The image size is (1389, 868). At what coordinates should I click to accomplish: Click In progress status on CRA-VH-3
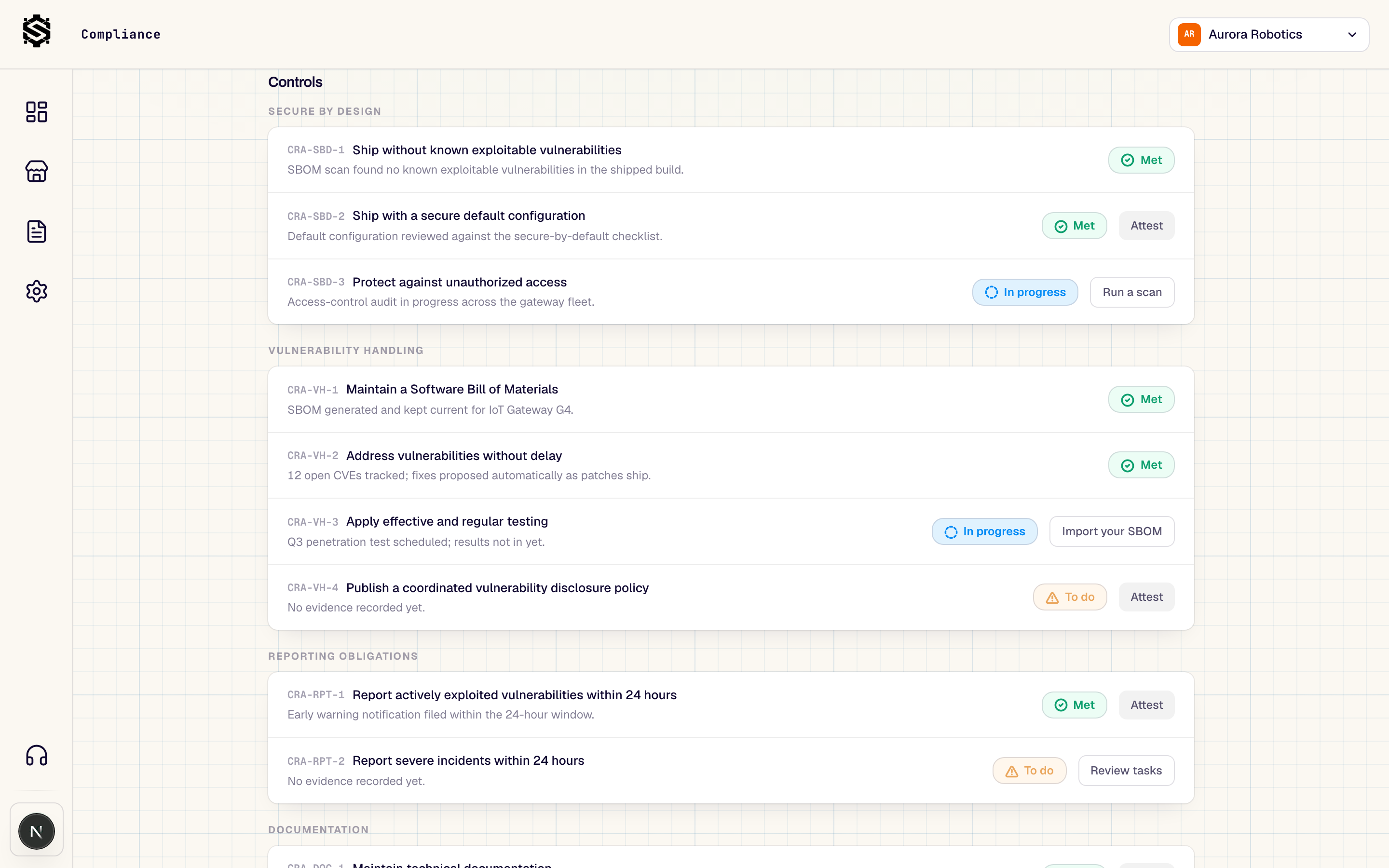tap(984, 531)
